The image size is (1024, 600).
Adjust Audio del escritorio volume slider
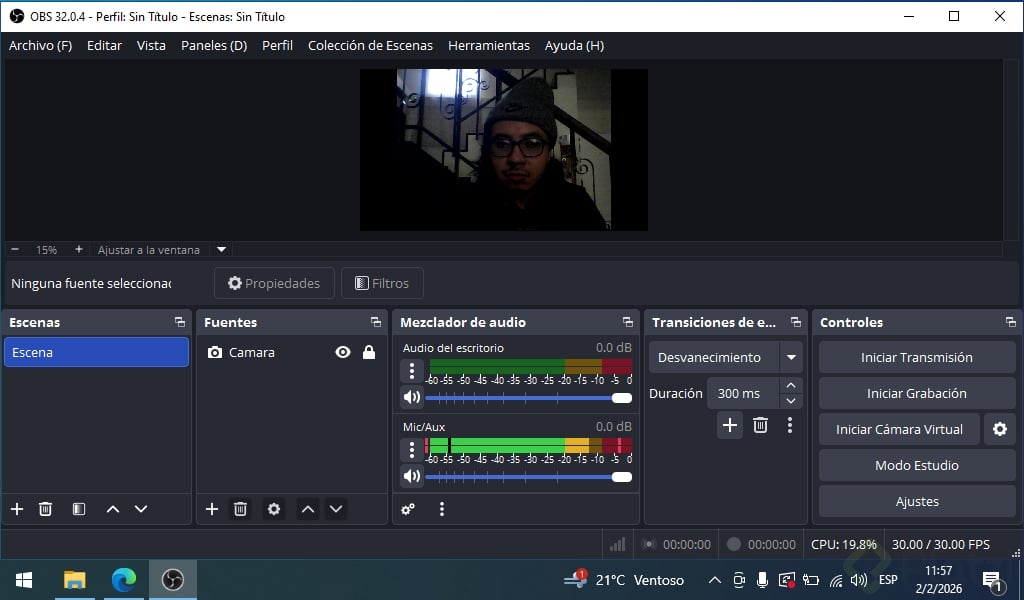528,398
